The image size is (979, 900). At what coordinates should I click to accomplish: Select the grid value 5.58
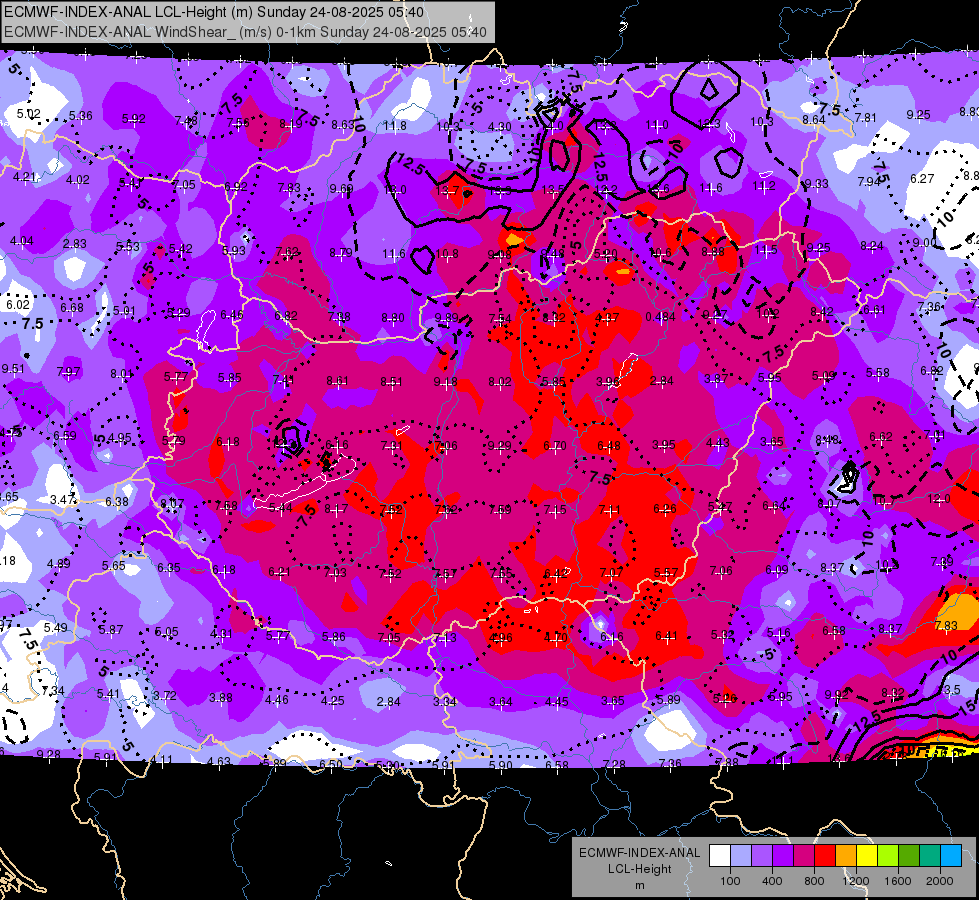pos(877,373)
